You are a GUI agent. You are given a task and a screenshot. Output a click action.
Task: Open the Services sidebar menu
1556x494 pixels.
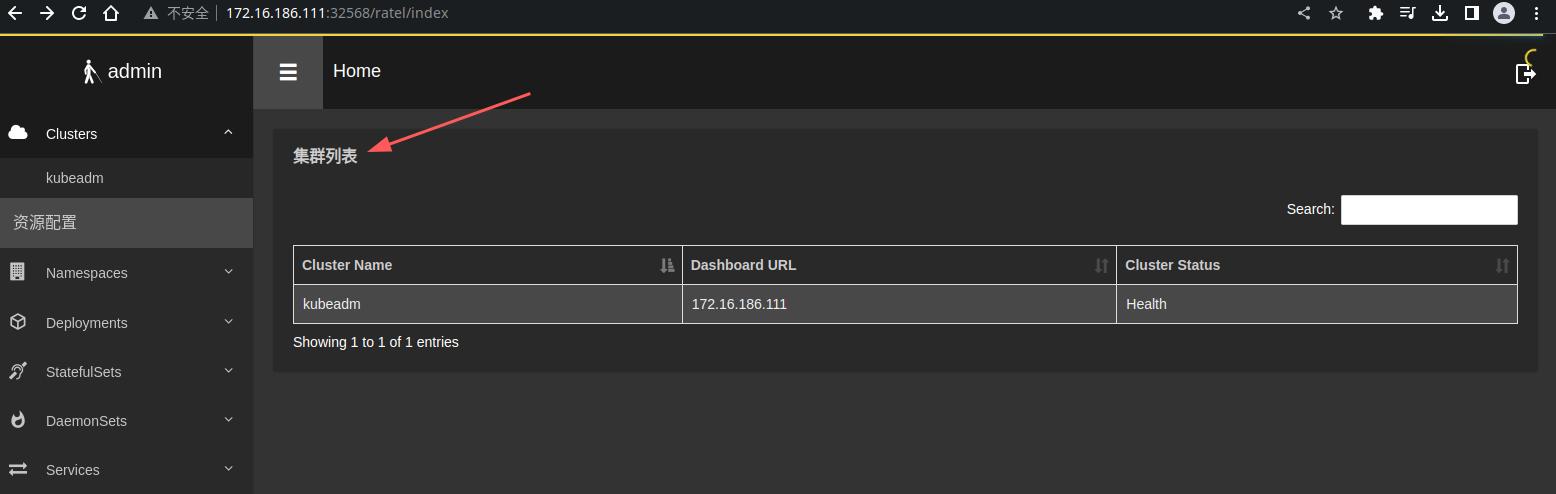click(x=73, y=470)
